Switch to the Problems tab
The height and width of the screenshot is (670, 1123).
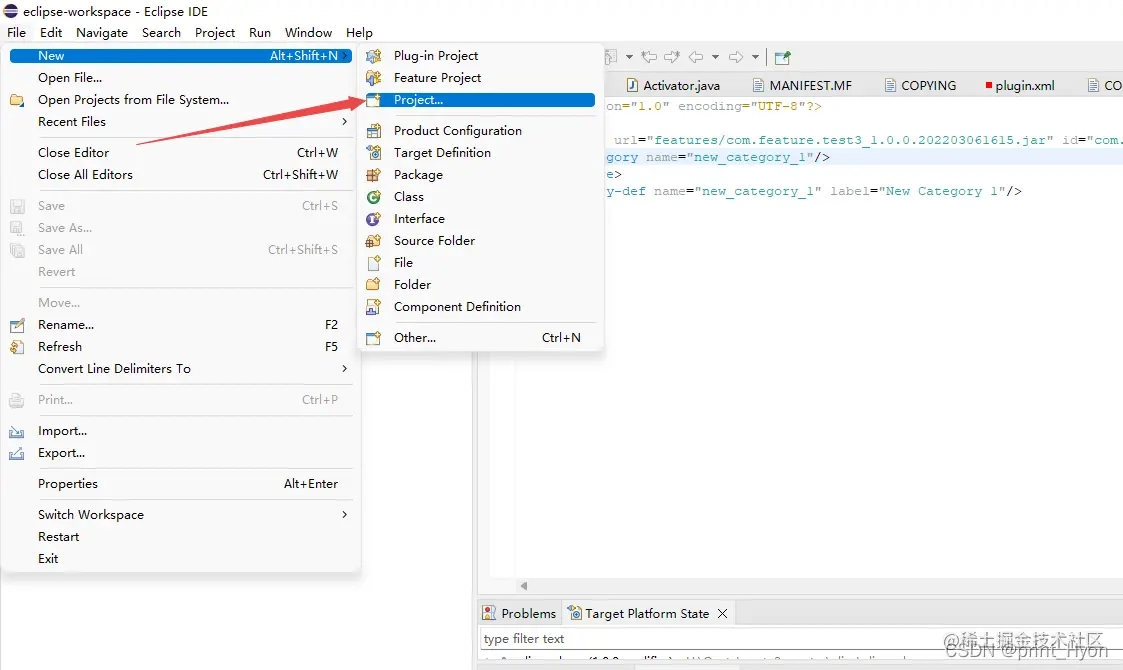pos(520,613)
